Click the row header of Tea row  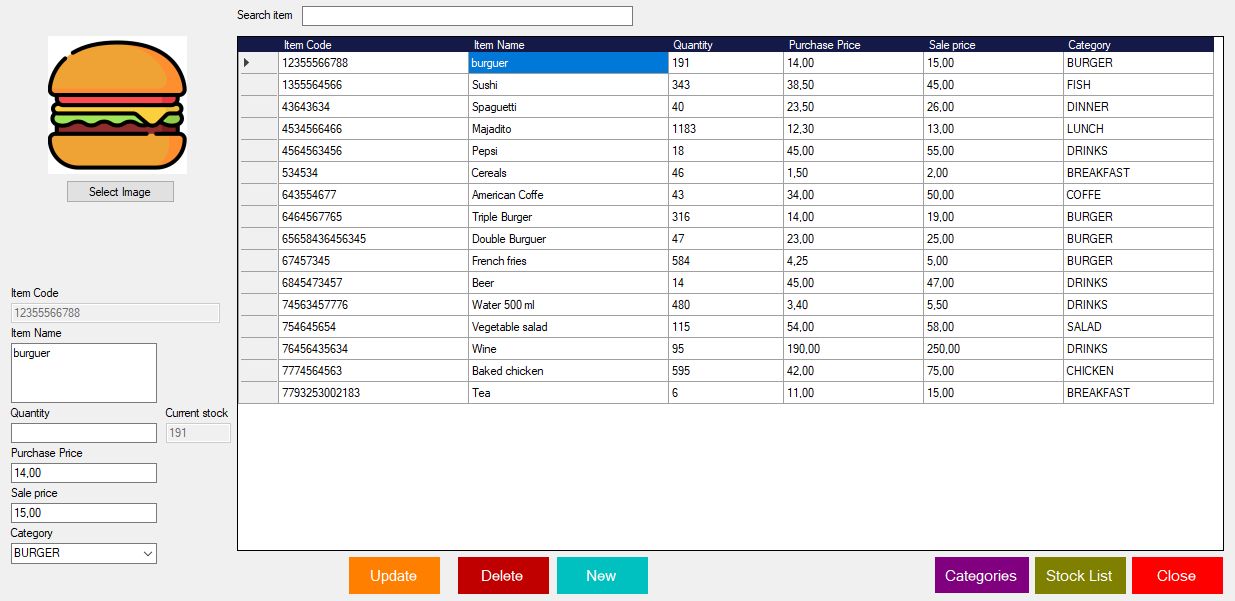click(x=259, y=393)
